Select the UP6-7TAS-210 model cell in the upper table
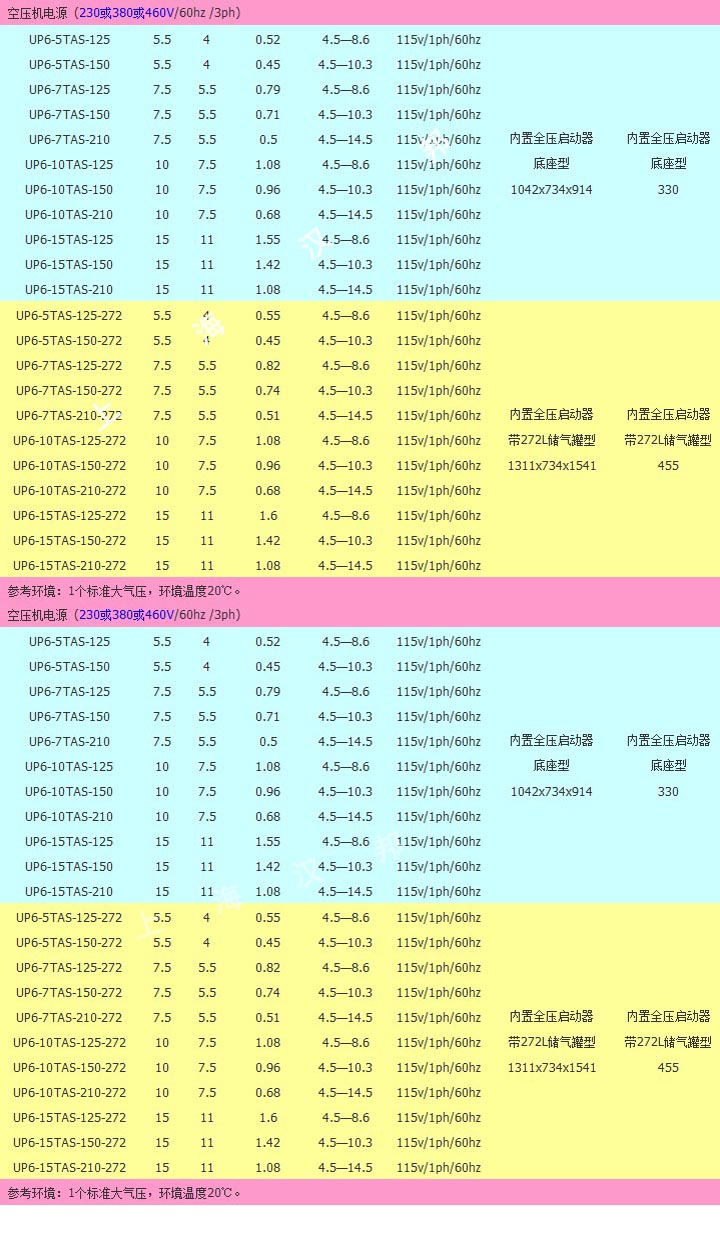This screenshot has height=1238, width=720. click(70, 140)
